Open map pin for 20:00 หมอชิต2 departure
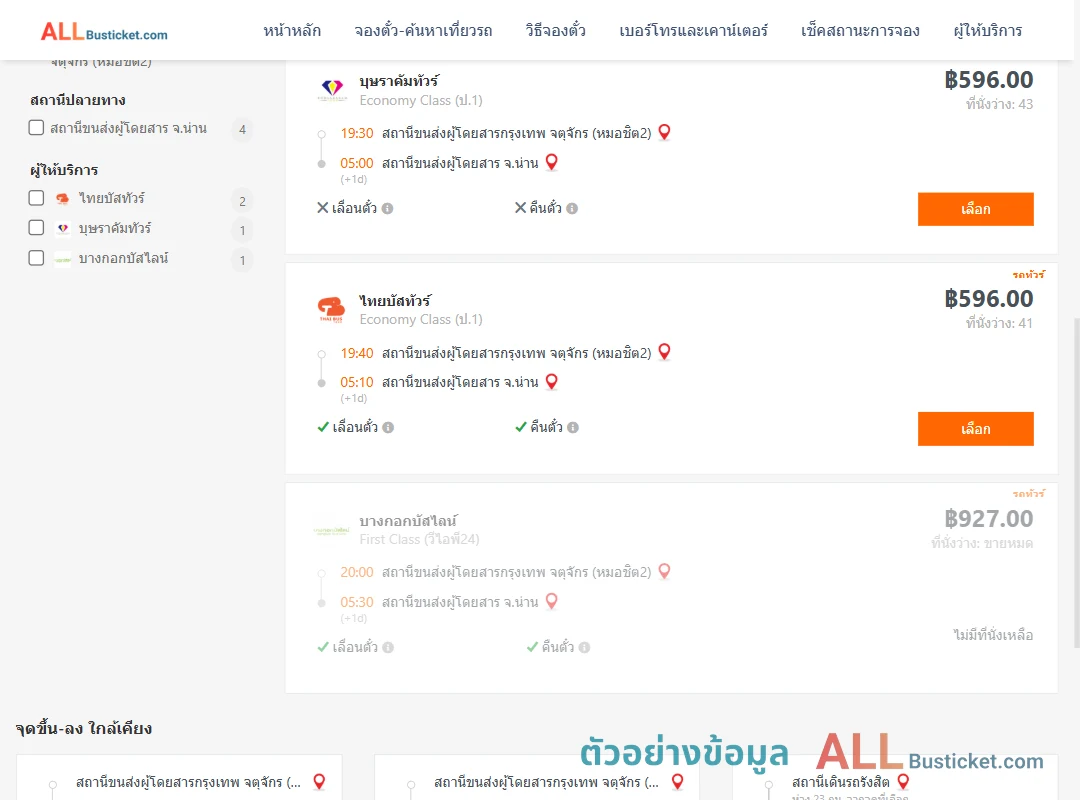The width and height of the screenshot is (1080, 800). (x=664, y=571)
